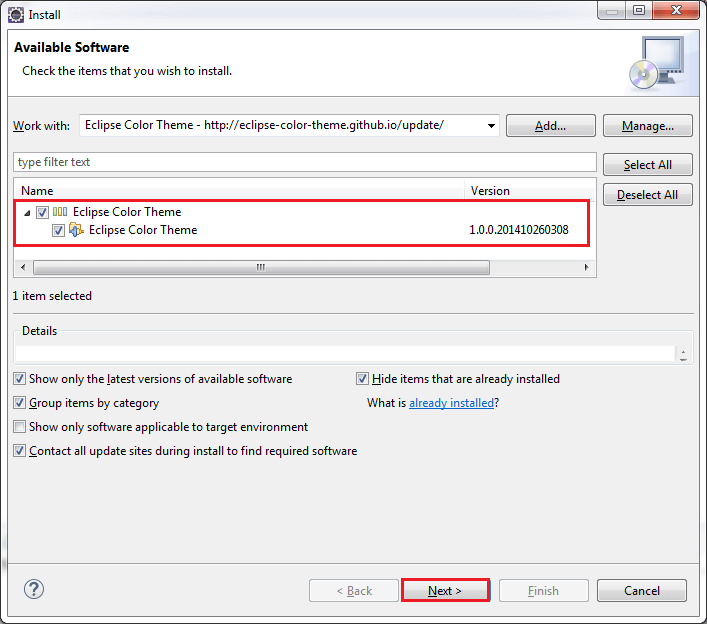Click the plugin feature icon beside the child Eclipse Color Theme
Image resolution: width=707 pixels, height=624 pixels.
(x=76, y=229)
